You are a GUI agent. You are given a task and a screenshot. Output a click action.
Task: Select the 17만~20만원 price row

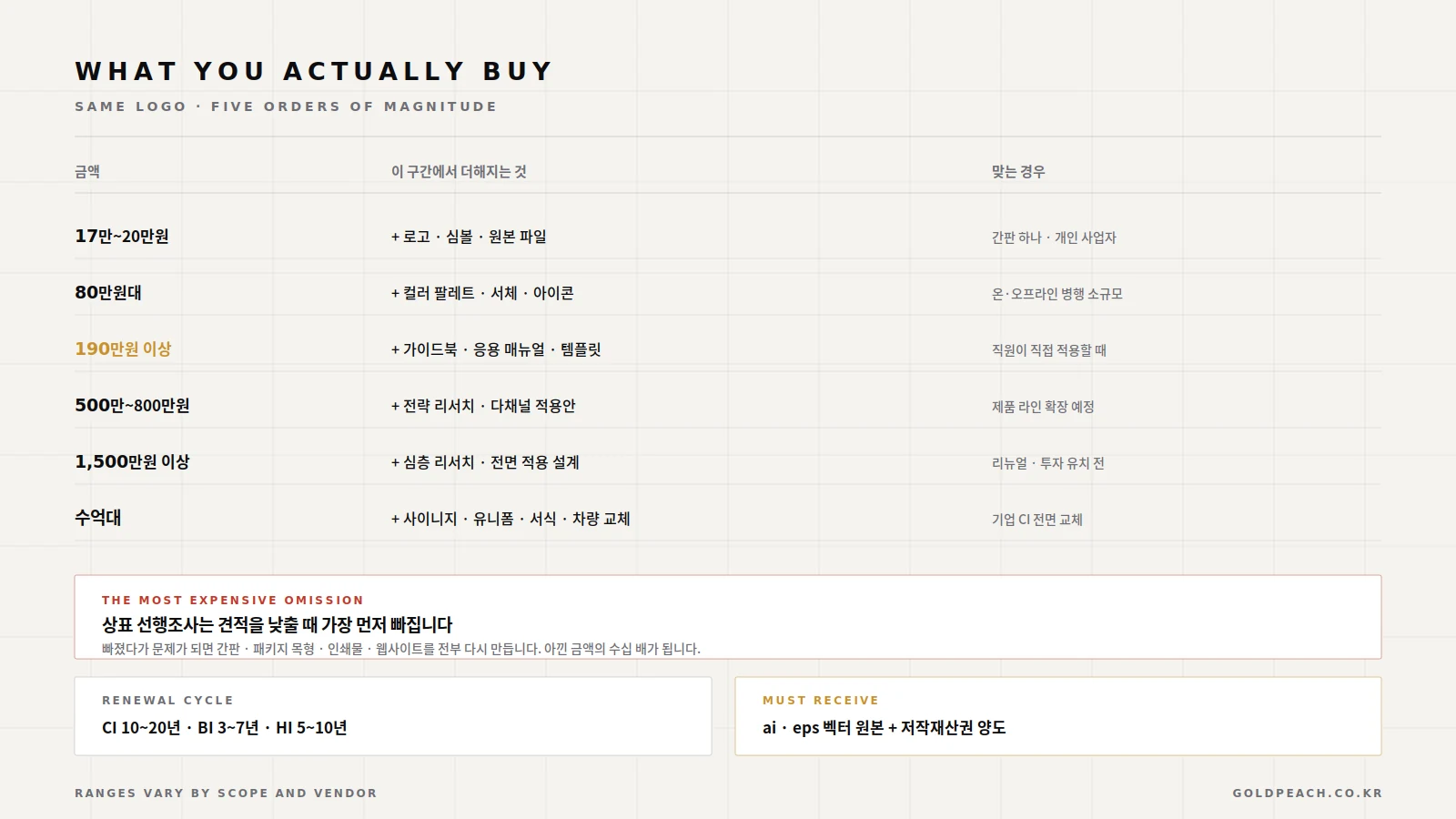[x=727, y=237]
